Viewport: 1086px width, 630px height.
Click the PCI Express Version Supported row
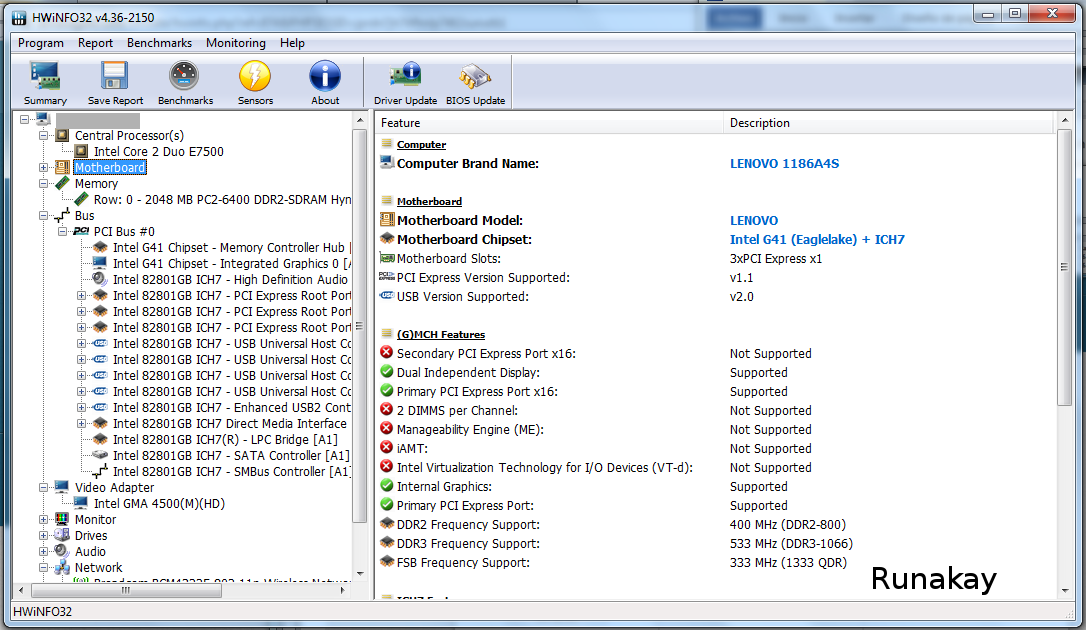716,278
